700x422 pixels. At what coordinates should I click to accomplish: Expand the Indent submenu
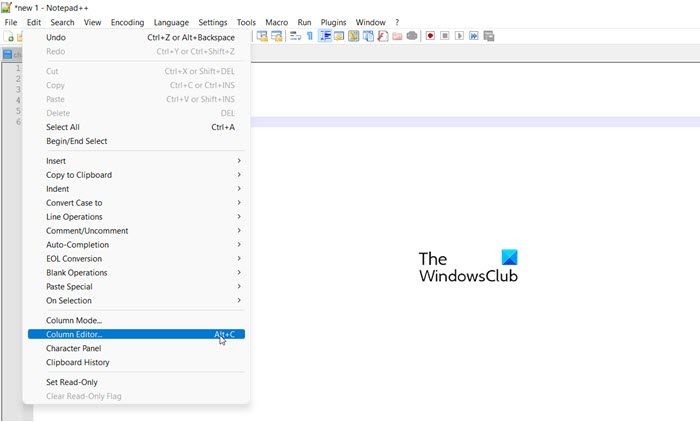tap(136, 189)
